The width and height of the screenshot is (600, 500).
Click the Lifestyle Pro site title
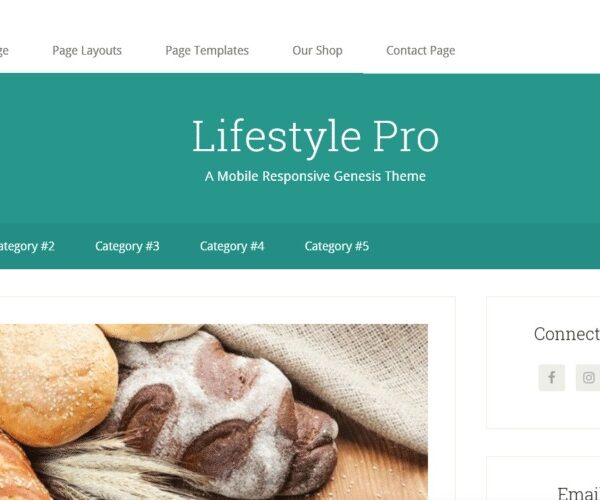point(315,137)
